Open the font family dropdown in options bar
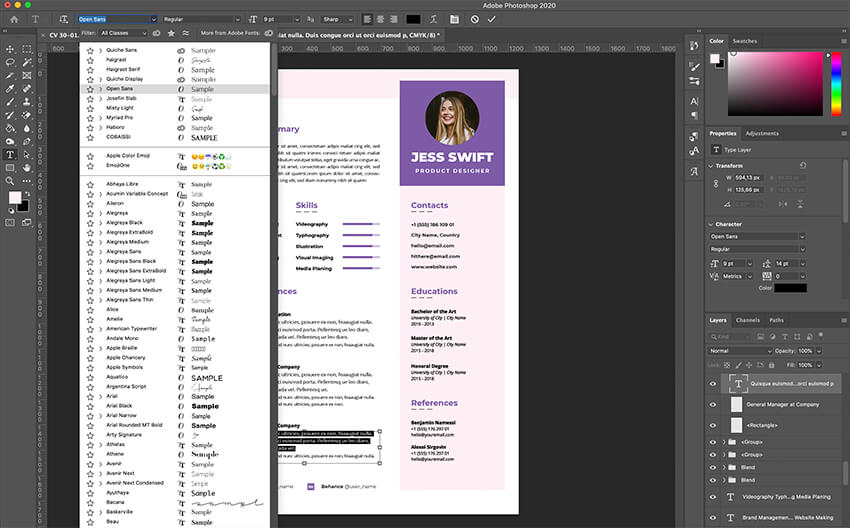Image resolution: width=850 pixels, height=528 pixels. click(153, 20)
